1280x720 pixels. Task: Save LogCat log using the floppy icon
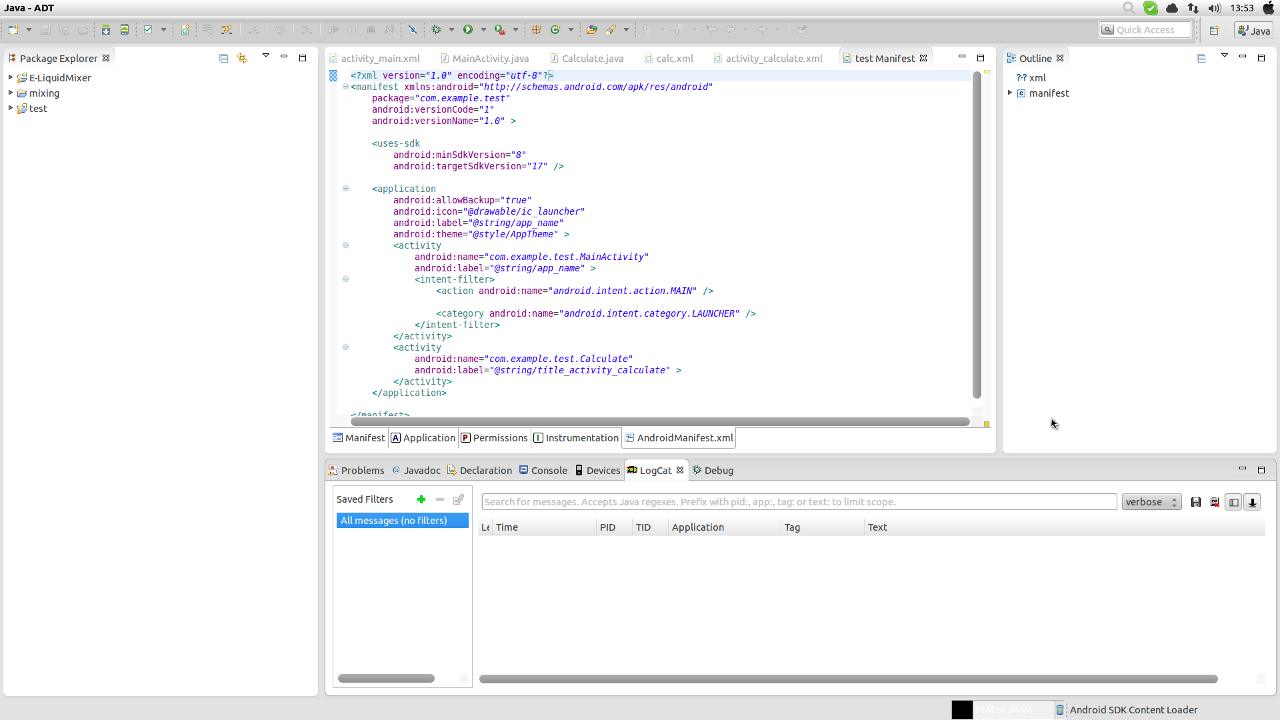[x=1195, y=502]
